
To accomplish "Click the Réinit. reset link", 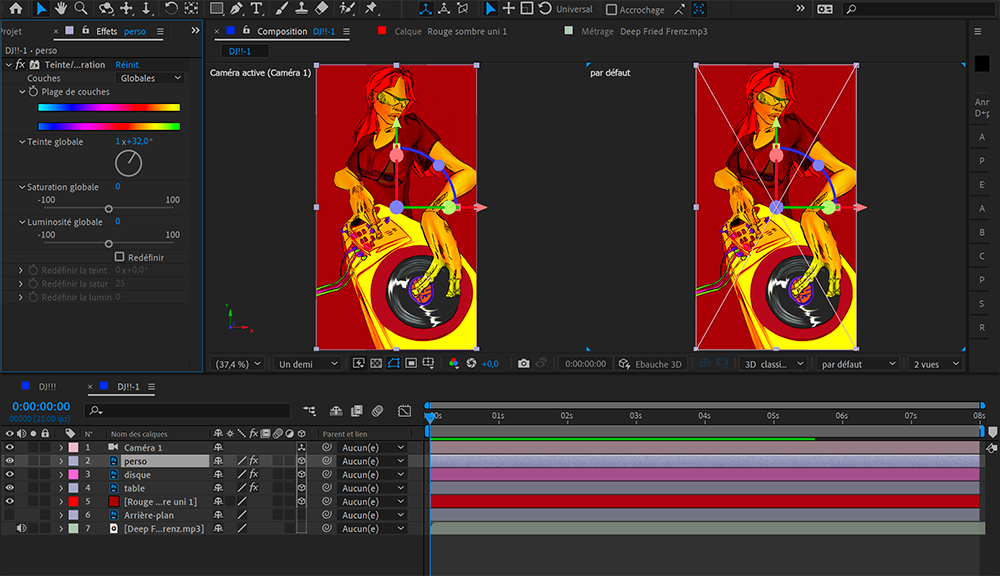I will (128, 64).
